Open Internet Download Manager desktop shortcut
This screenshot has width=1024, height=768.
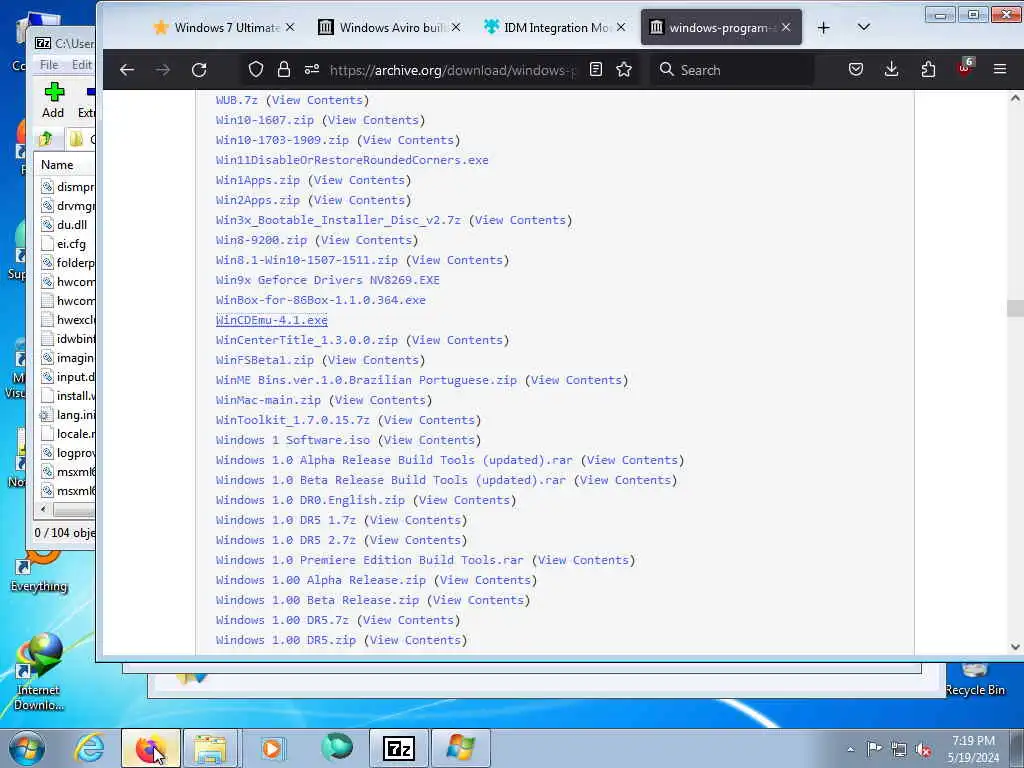coord(39,673)
